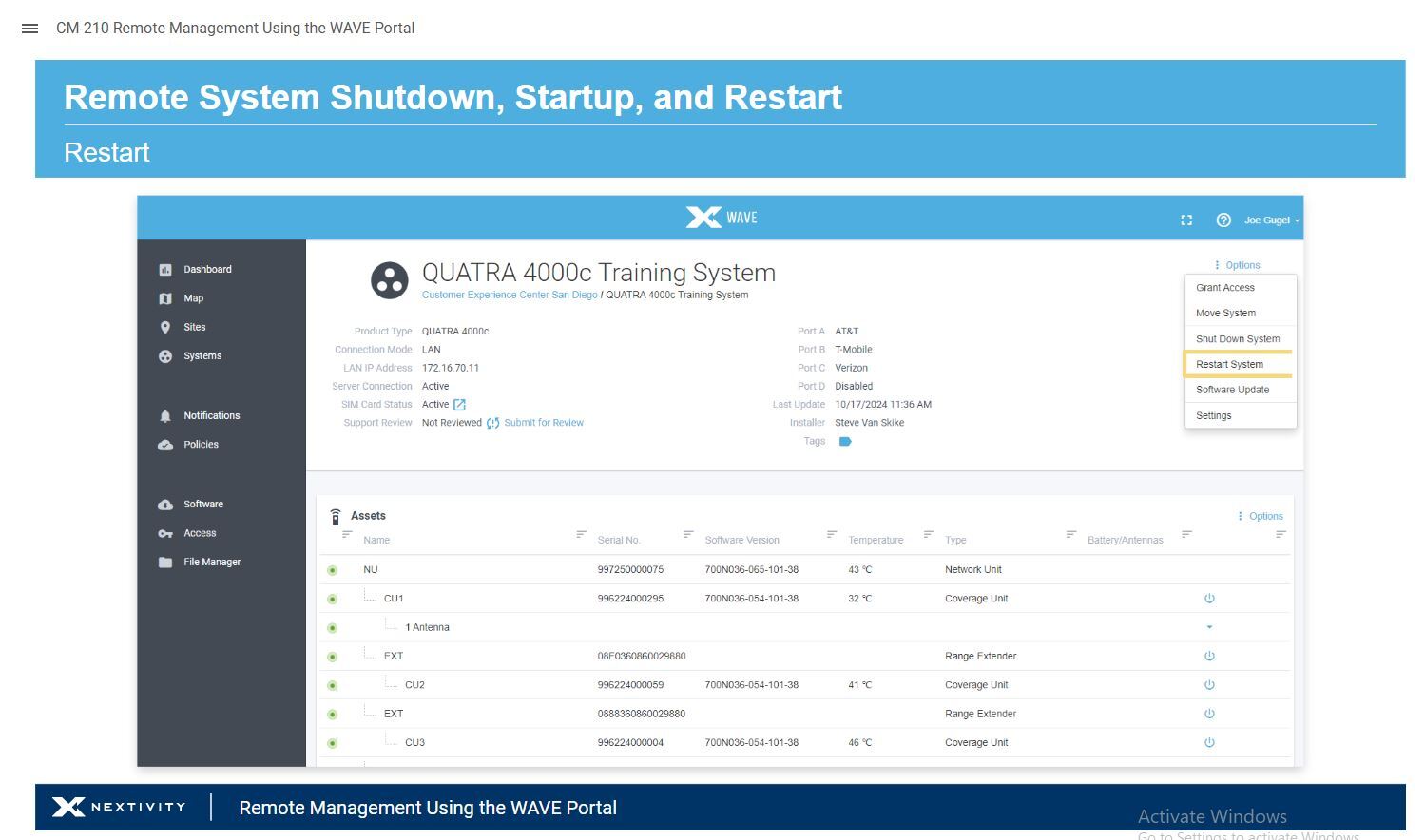Select the NU row in Assets
Screen dimensions: 1425x840
click(805, 570)
